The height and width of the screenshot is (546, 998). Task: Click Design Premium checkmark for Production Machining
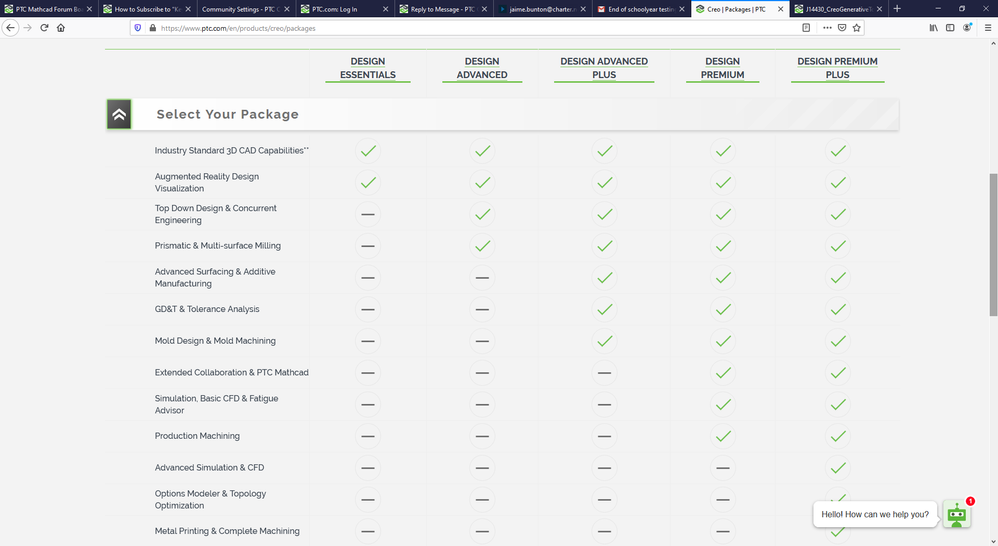pyautogui.click(x=722, y=436)
